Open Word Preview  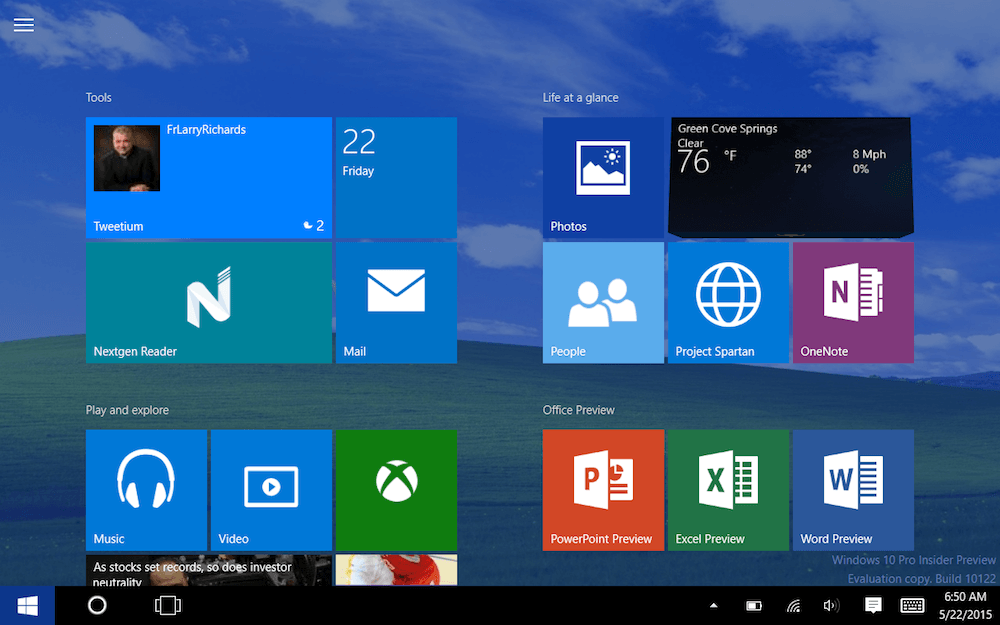pos(853,490)
